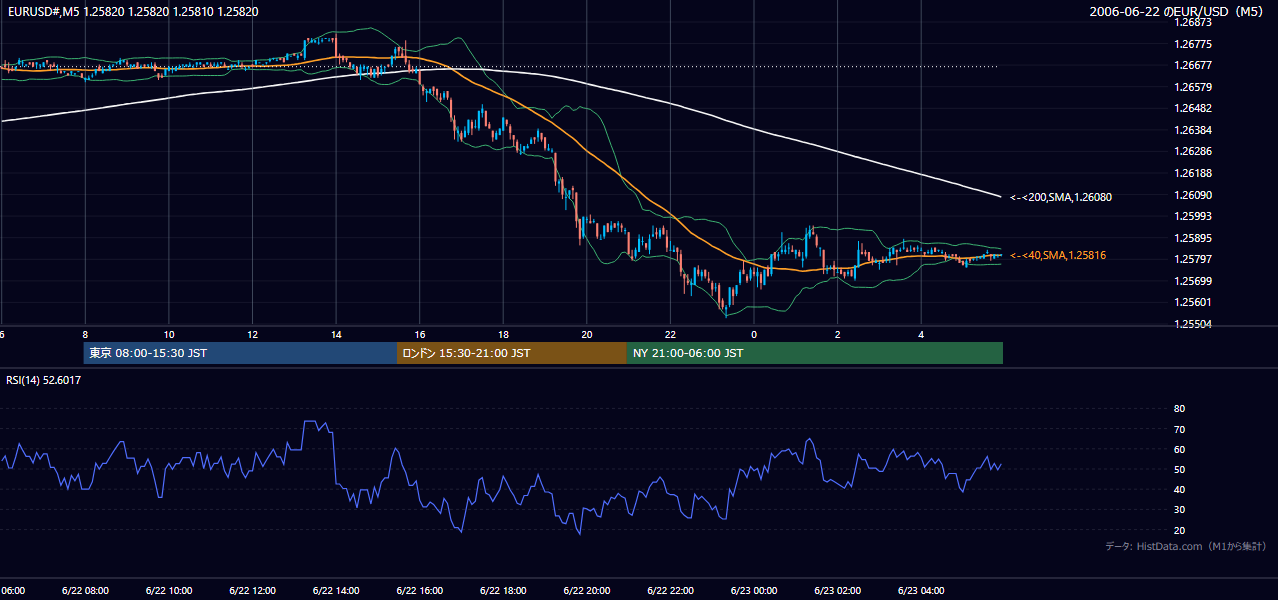
Task: Click RSI scale label 50
Action: click(x=1180, y=469)
